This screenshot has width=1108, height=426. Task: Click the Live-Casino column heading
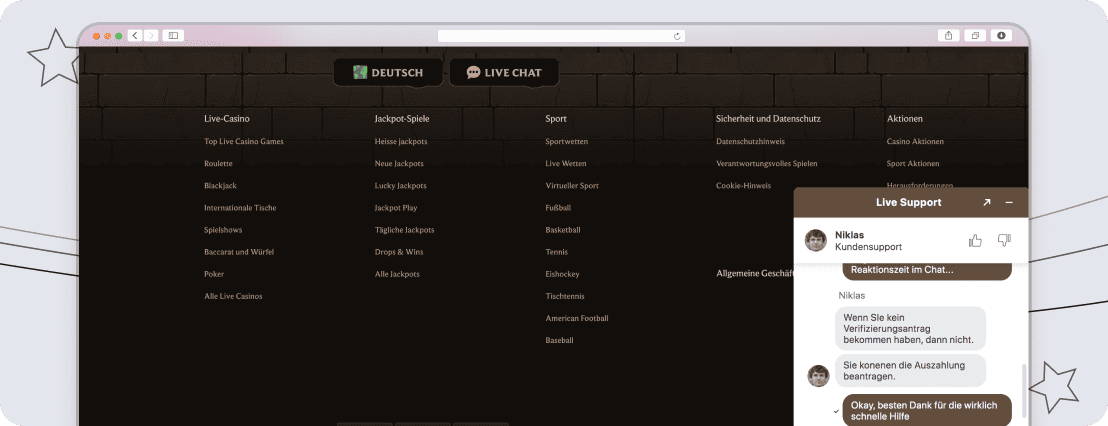(x=227, y=119)
